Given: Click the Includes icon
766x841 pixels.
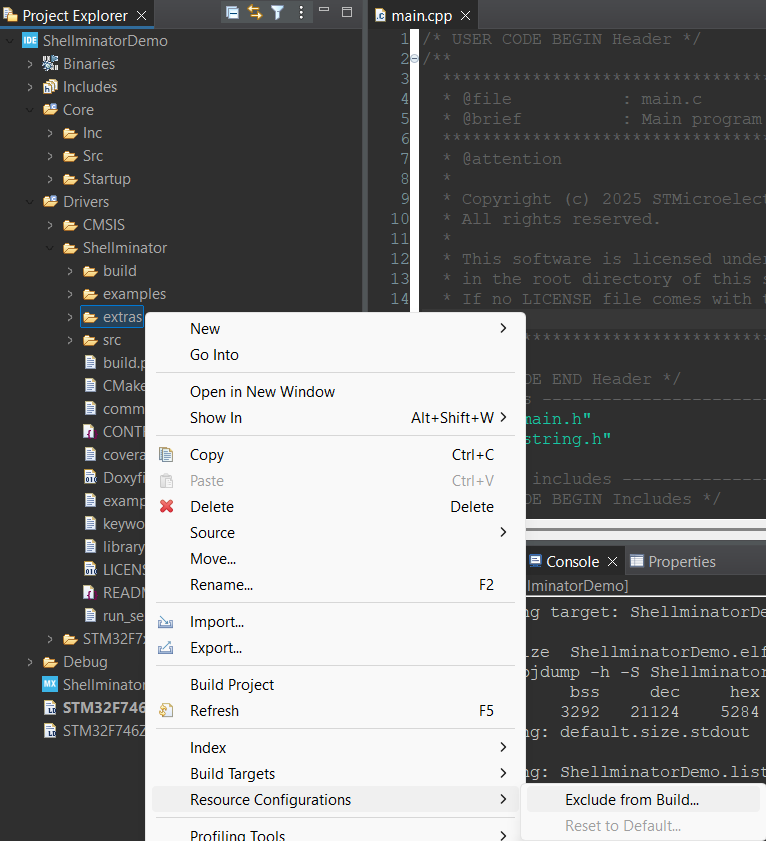Looking at the screenshot, I should (50, 86).
